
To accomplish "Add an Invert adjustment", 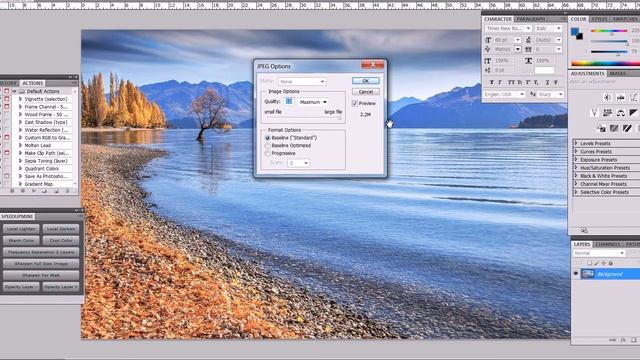I will click(601, 128).
